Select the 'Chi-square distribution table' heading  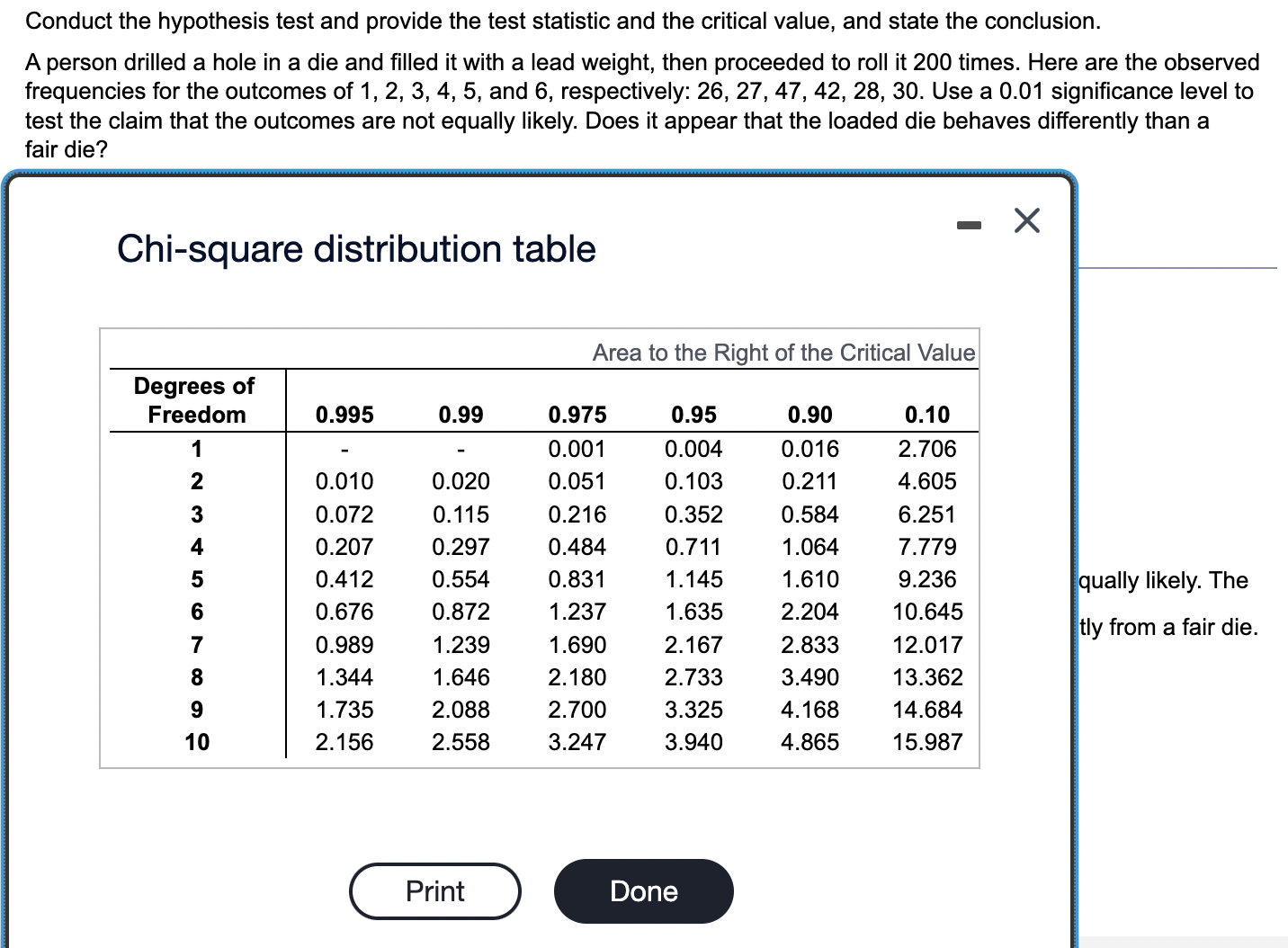[356, 249]
